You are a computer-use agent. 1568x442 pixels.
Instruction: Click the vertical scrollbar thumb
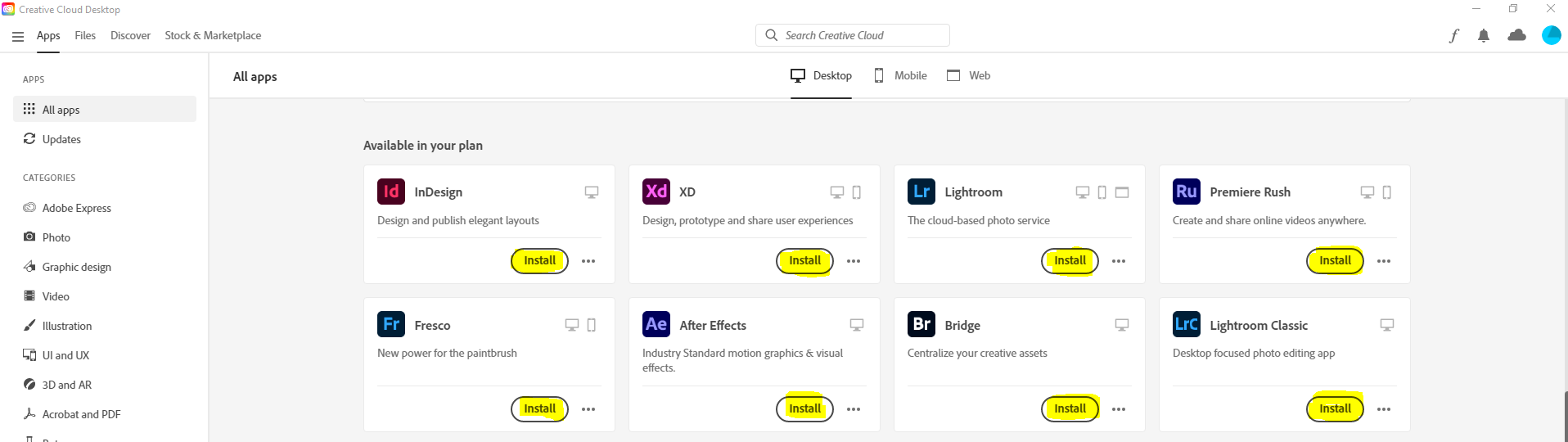coord(1565,416)
